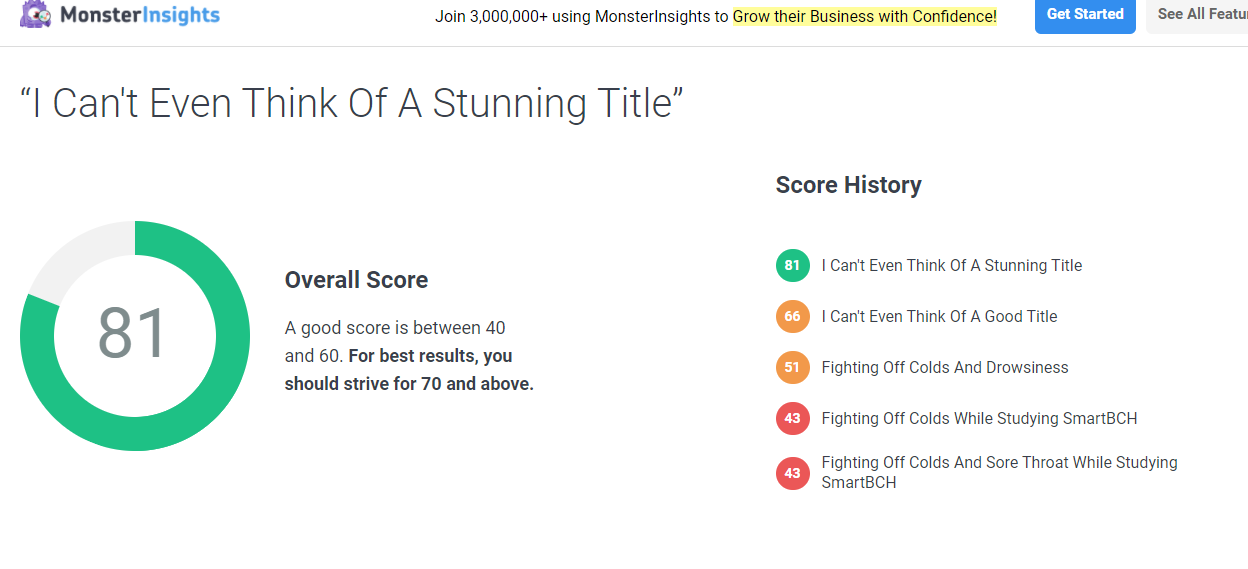
Task: Click the Overall Score heading
Action: [356, 280]
